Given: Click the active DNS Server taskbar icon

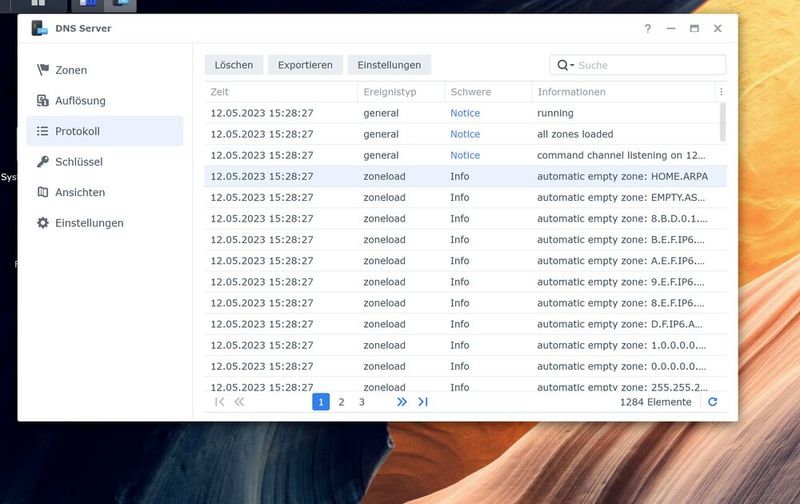Looking at the screenshot, I should [120, 3].
